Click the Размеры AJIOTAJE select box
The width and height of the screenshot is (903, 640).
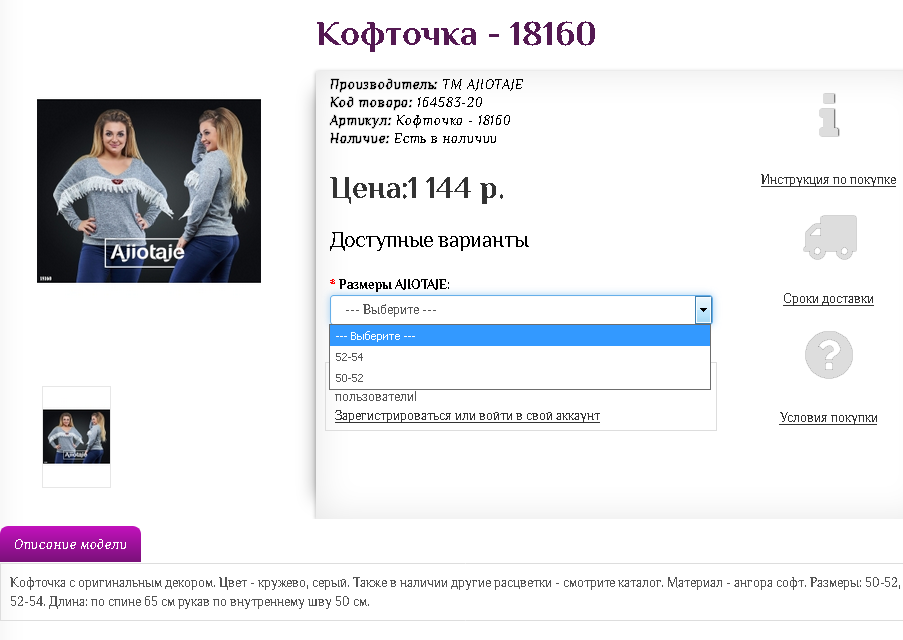(x=521, y=310)
